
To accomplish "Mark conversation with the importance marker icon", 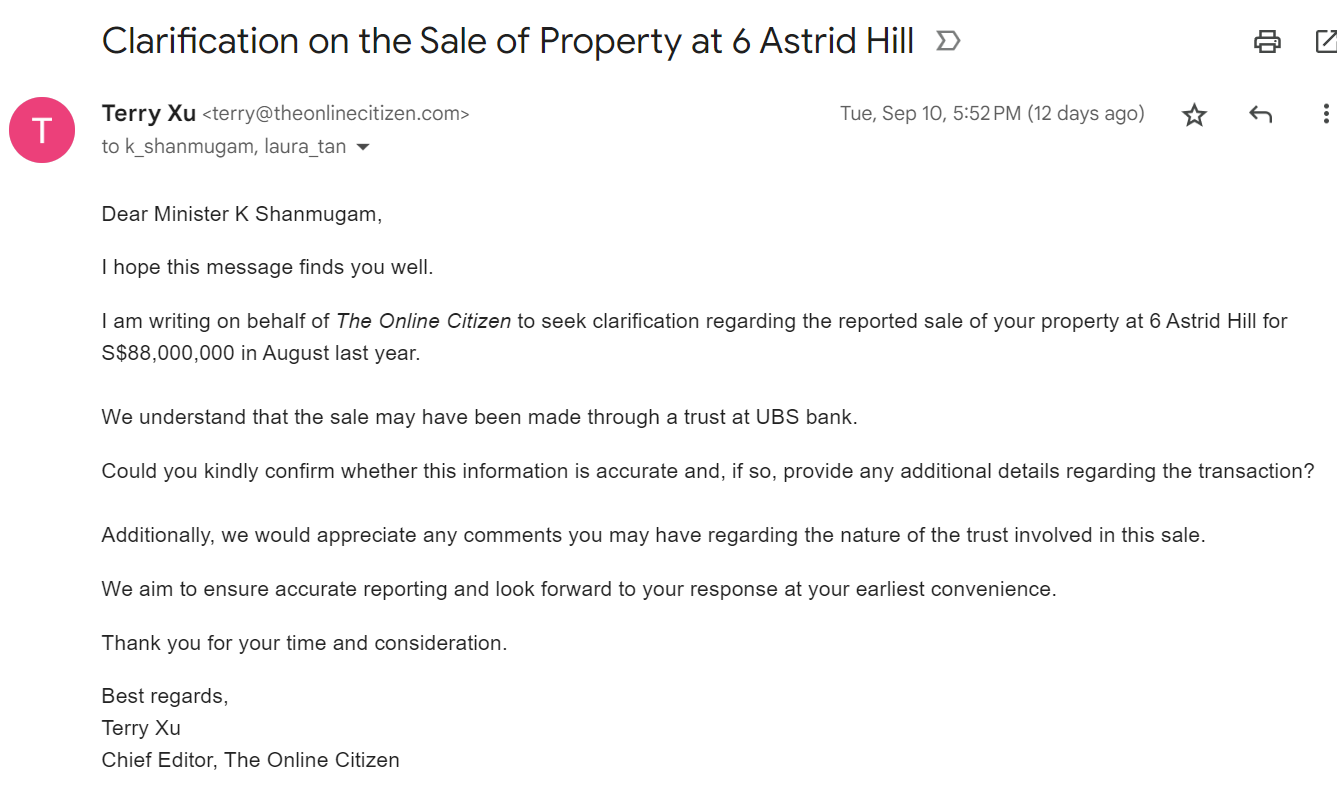I will [948, 41].
